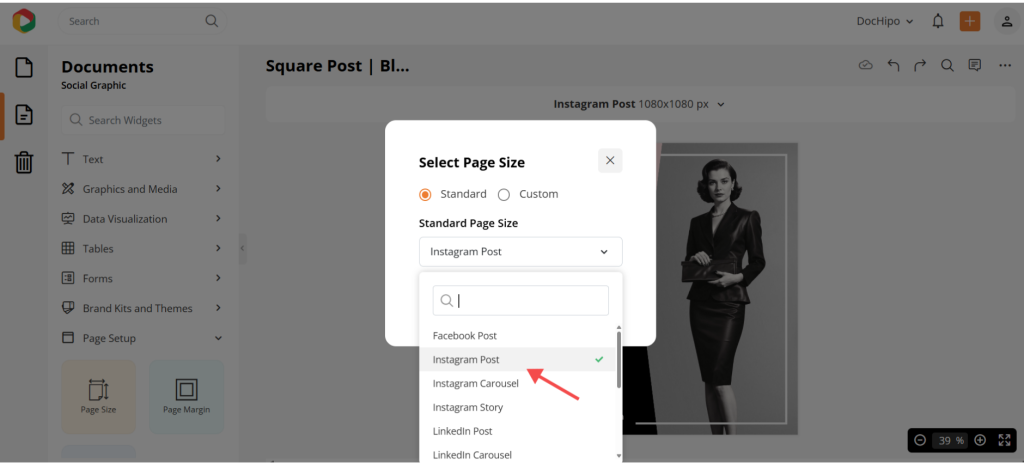Screen dimensions: 1024x463
Task: Open the blank document icon in left rail
Action: click(24, 67)
